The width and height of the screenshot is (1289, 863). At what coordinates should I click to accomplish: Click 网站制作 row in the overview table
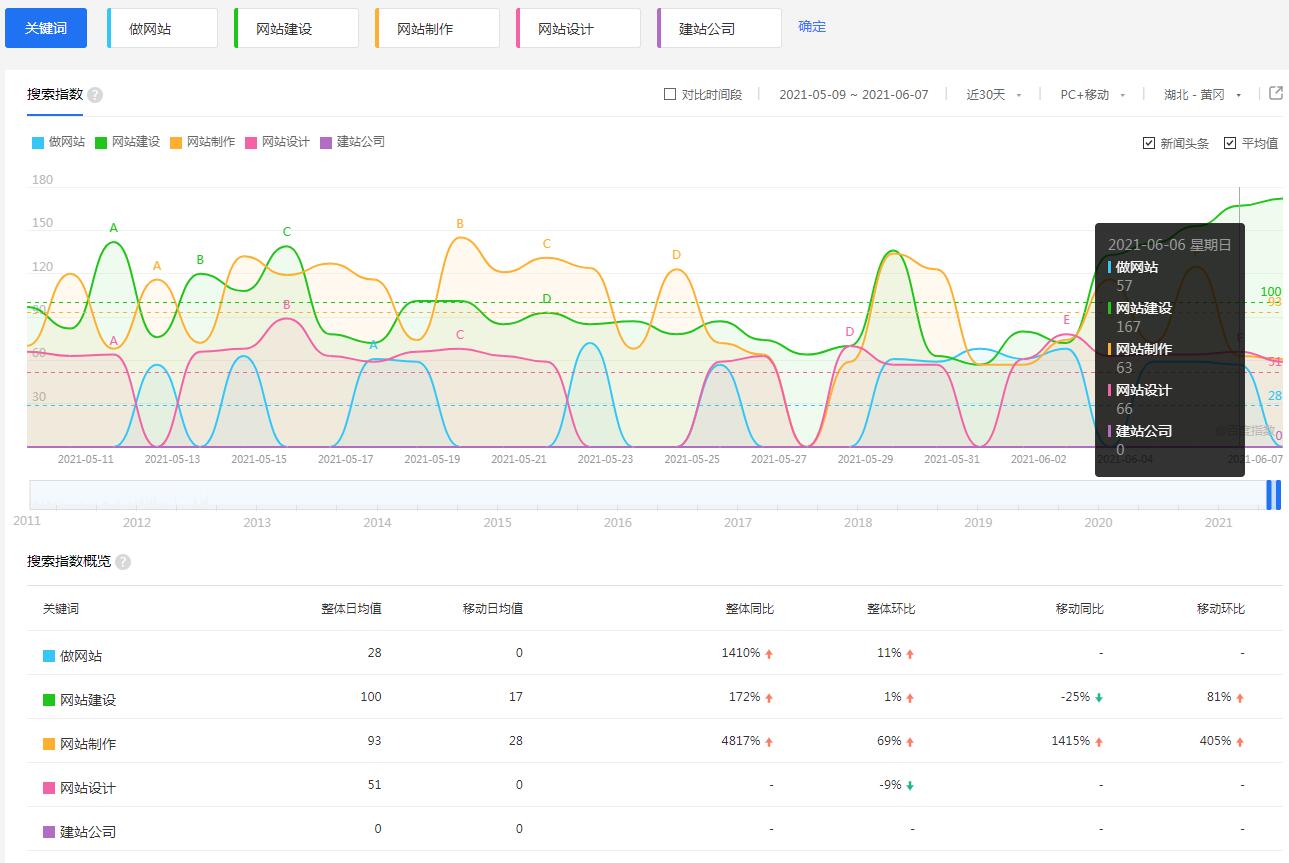click(655, 741)
